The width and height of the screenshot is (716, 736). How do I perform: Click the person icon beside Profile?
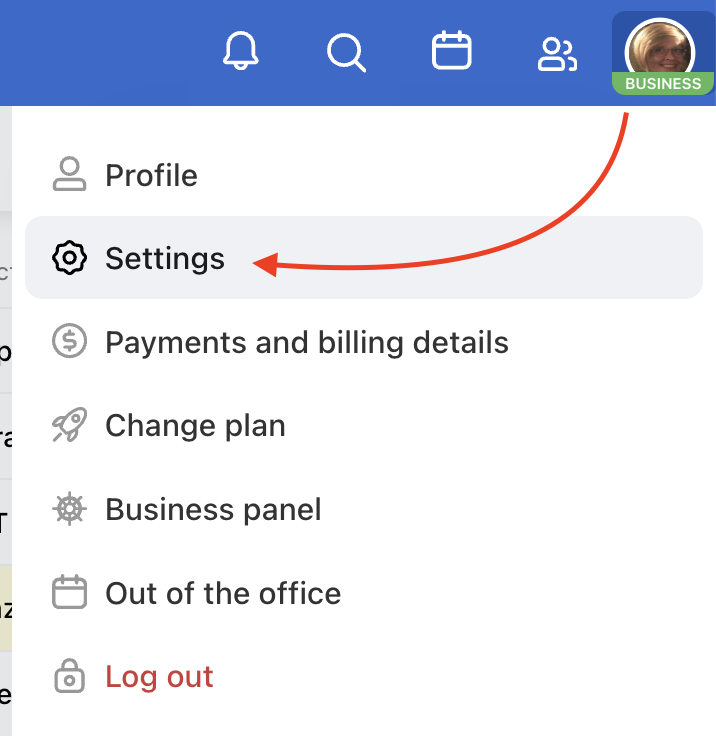(69, 175)
